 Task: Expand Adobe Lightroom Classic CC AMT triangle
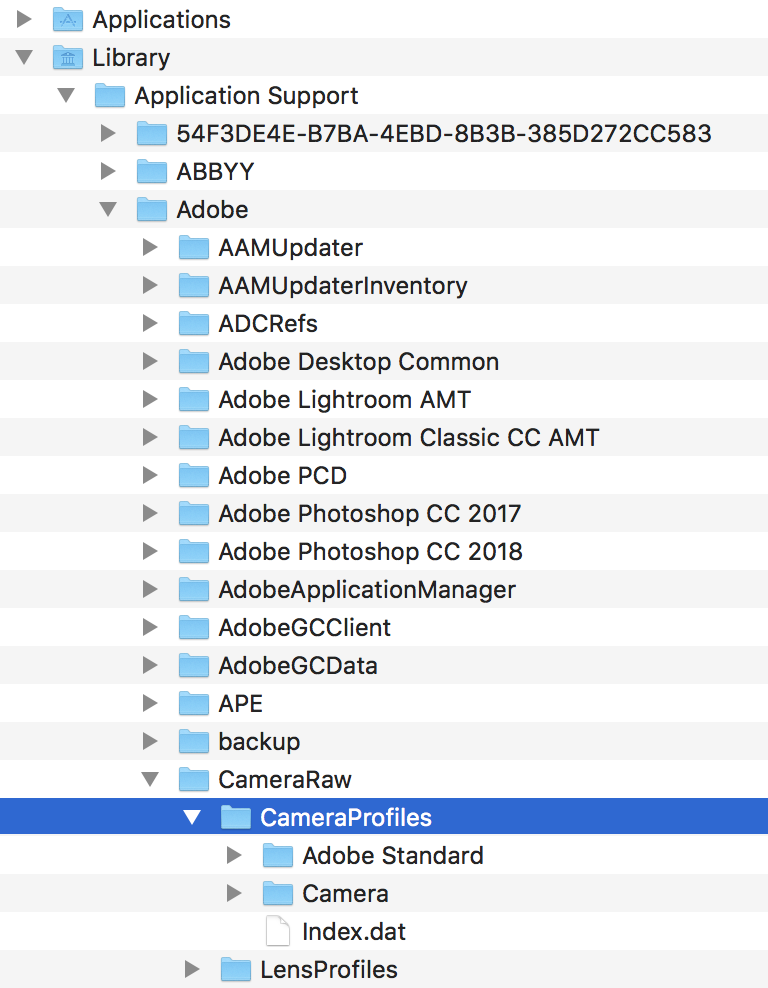click(x=150, y=437)
